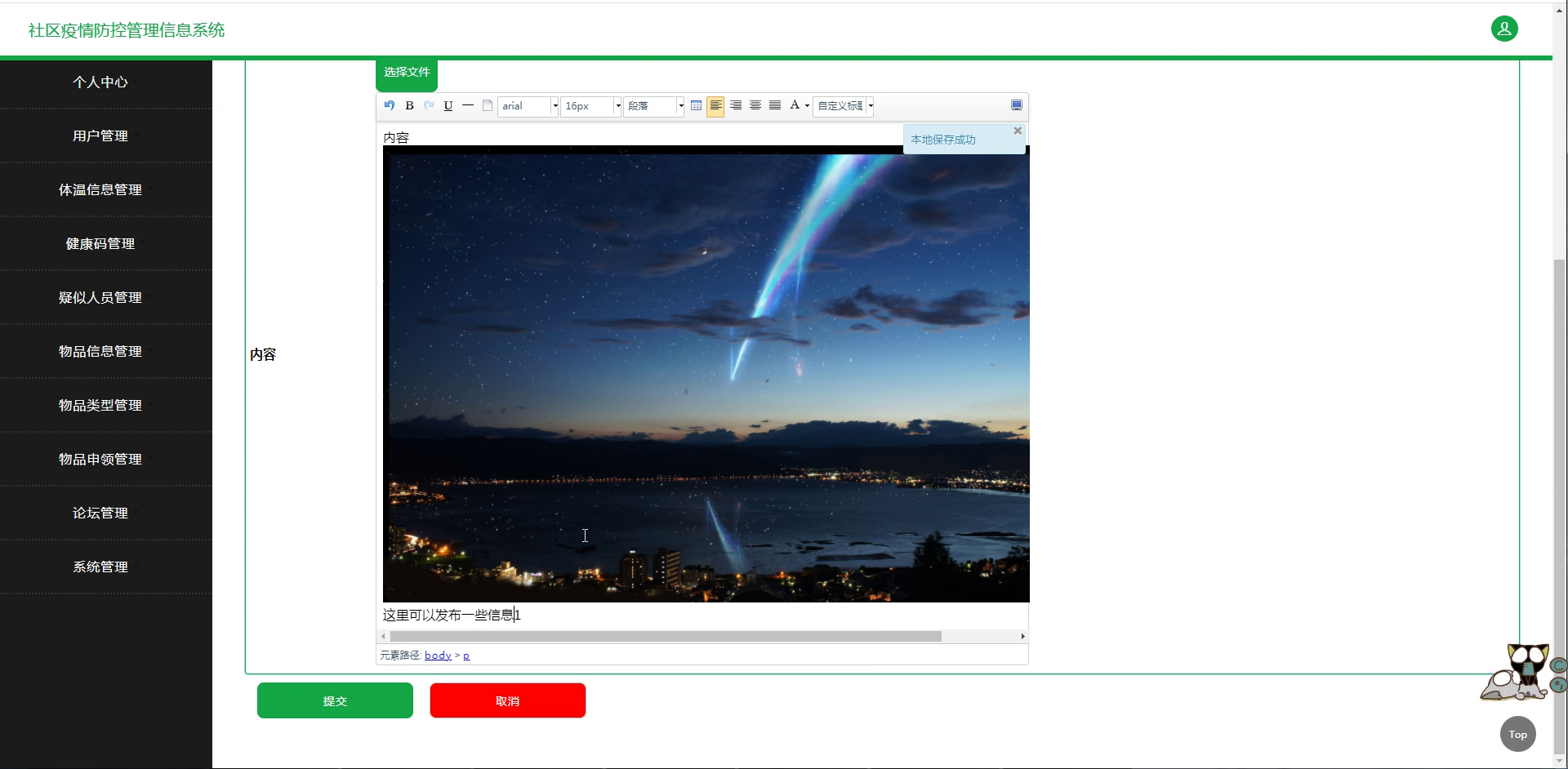
Task: Click the 选择文件 choose file button
Action: point(407,73)
